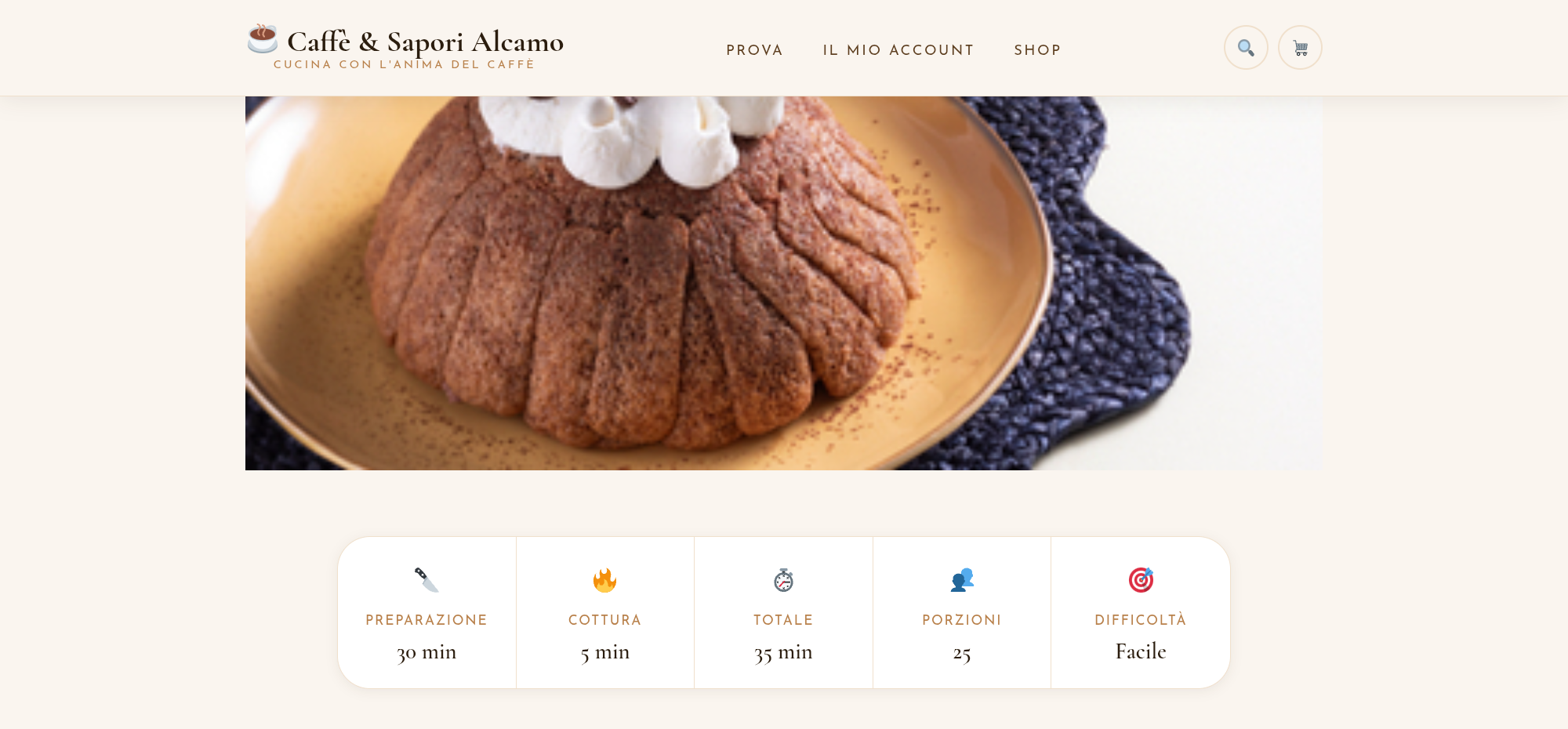
Task: Click the stopwatch icon above Totale
Action: (783, 580)
